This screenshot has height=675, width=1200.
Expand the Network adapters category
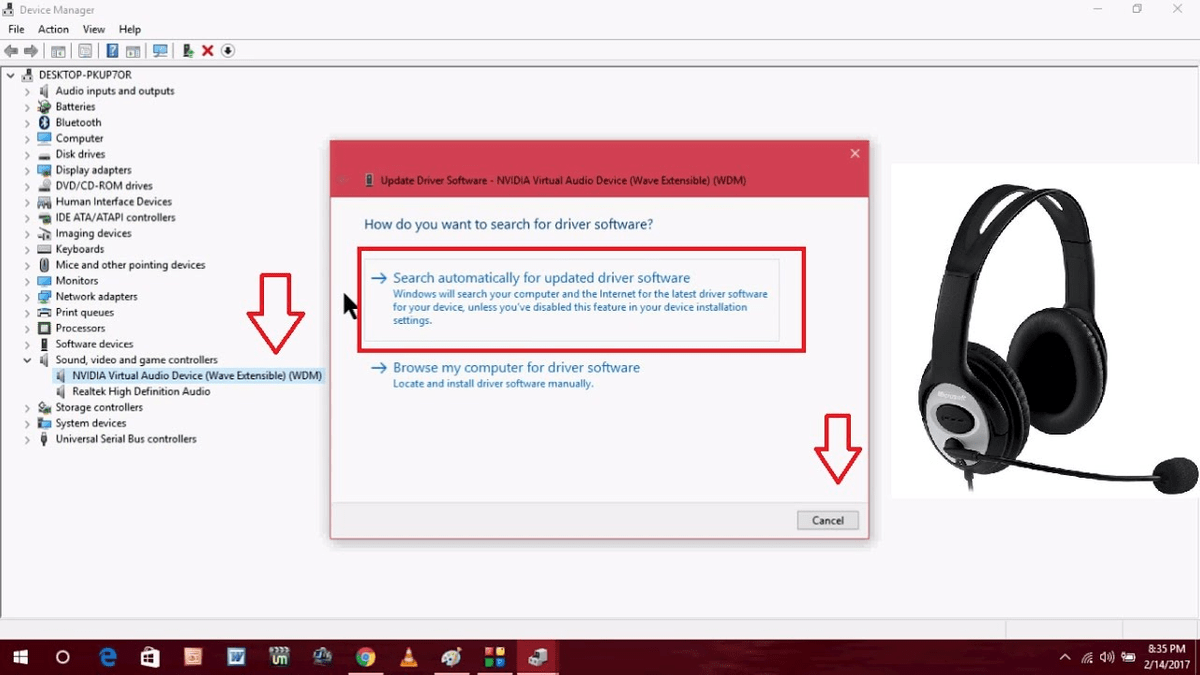[28, 297]
